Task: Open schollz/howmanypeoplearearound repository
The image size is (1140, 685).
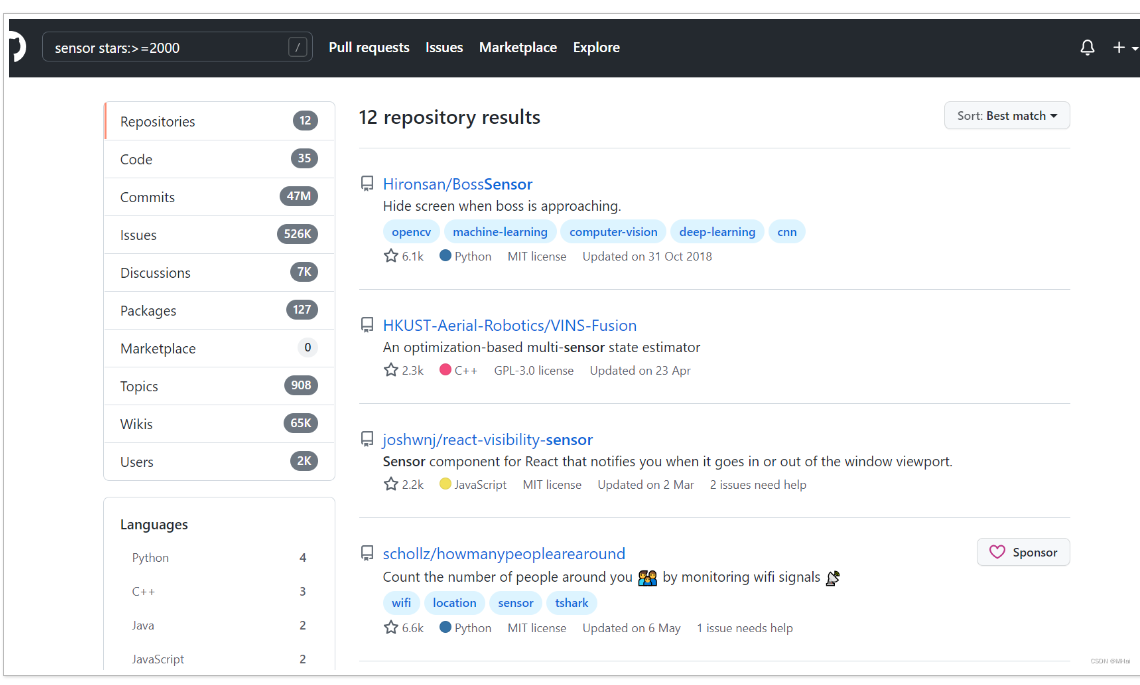Action: coord(504,553)
